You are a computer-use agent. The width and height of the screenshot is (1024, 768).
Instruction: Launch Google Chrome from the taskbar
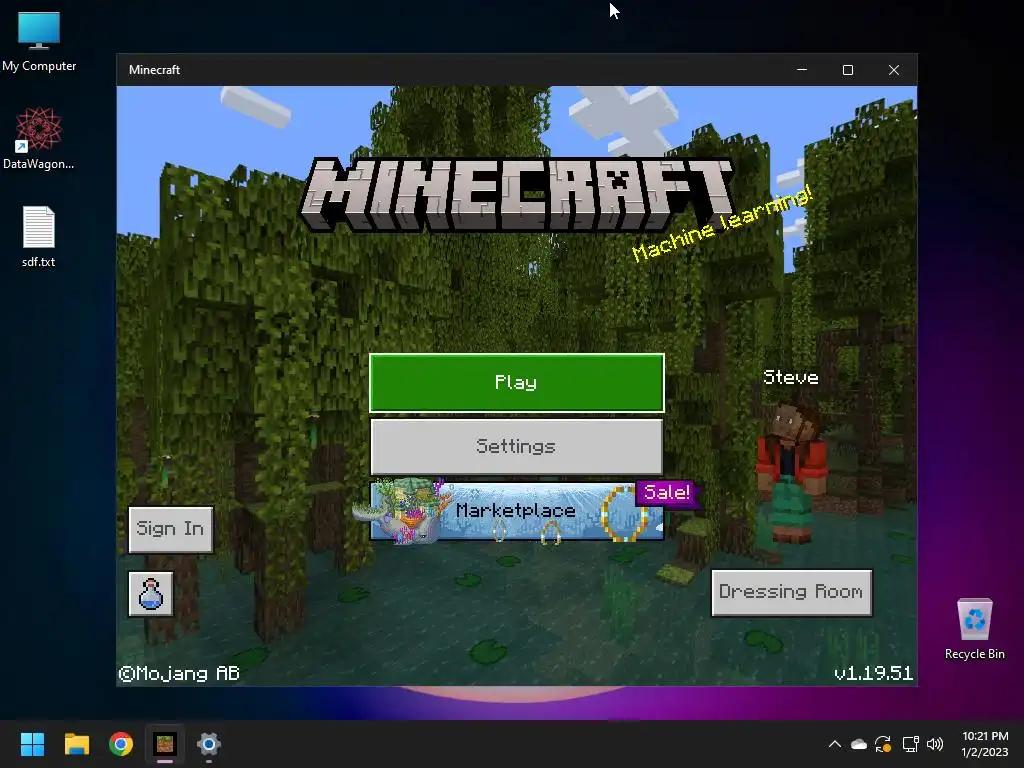click(x=121, y=744)
